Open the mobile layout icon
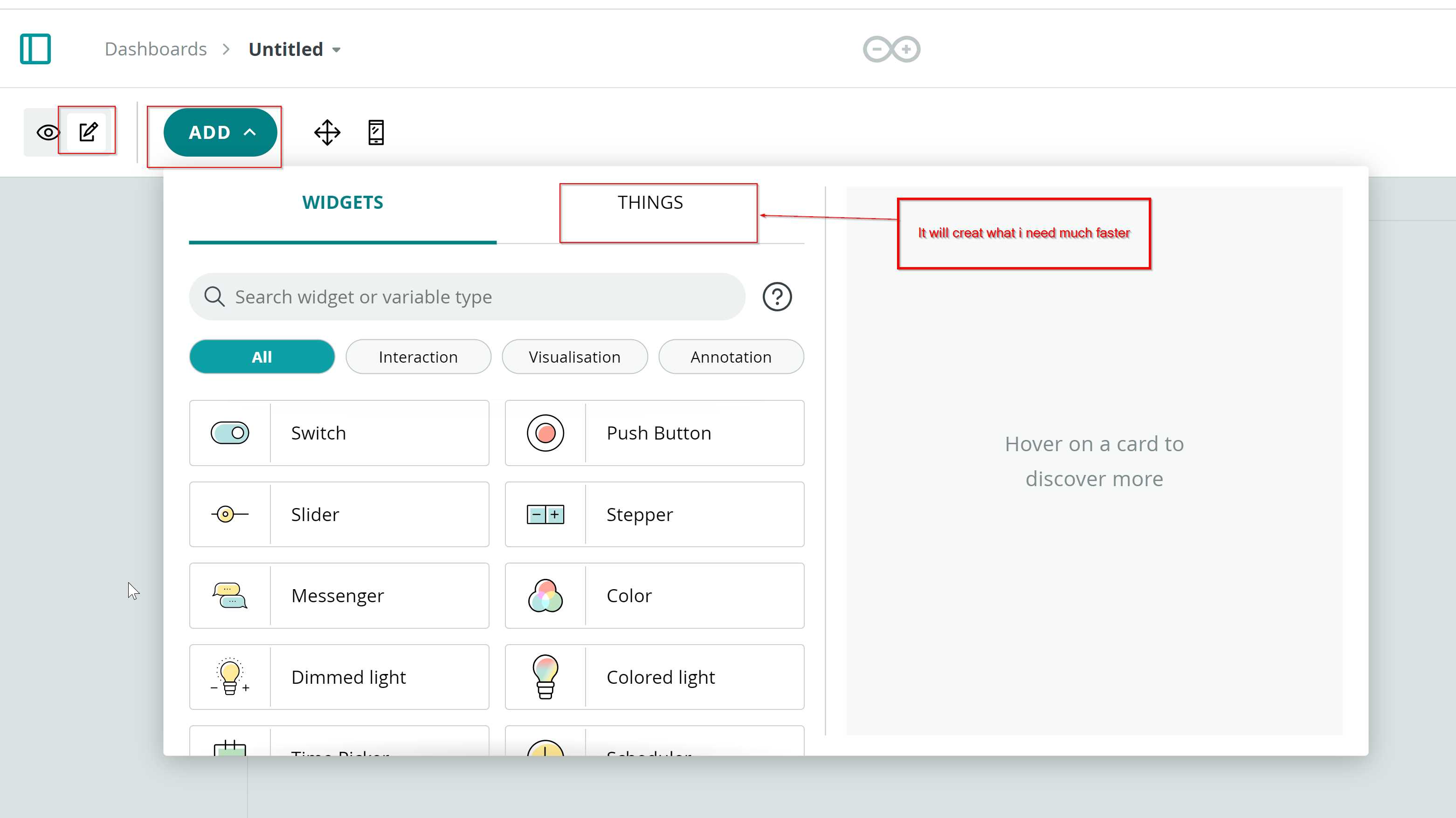 [376, 132]
